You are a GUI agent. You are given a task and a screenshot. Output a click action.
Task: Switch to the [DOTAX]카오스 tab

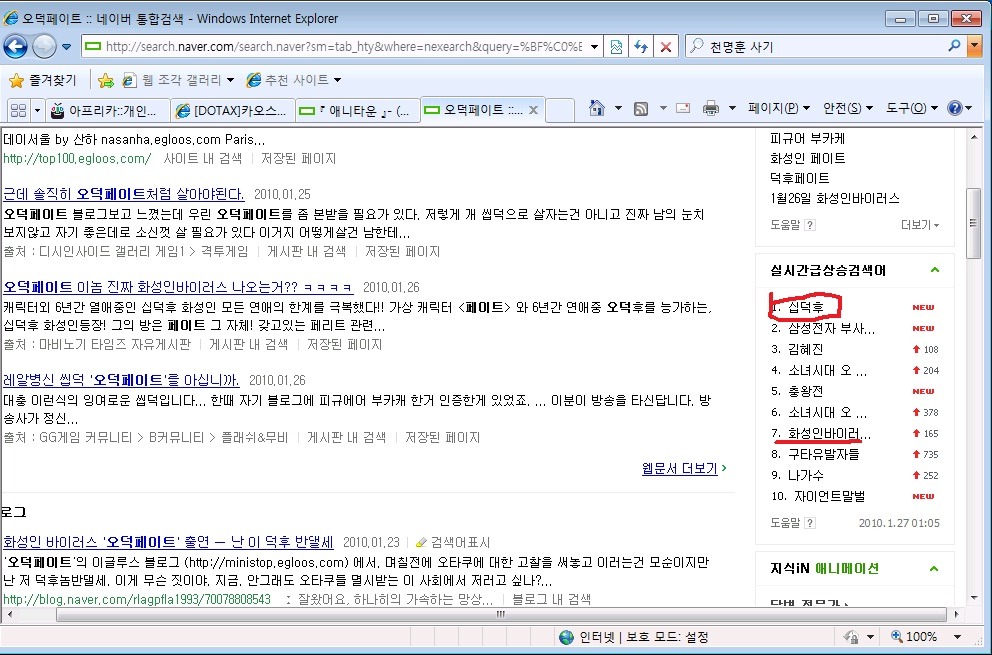[x=233, y=111]
